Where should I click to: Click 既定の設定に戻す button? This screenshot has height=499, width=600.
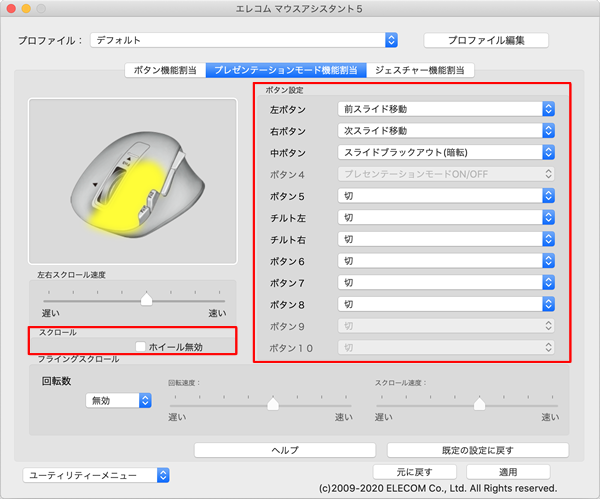478,450
